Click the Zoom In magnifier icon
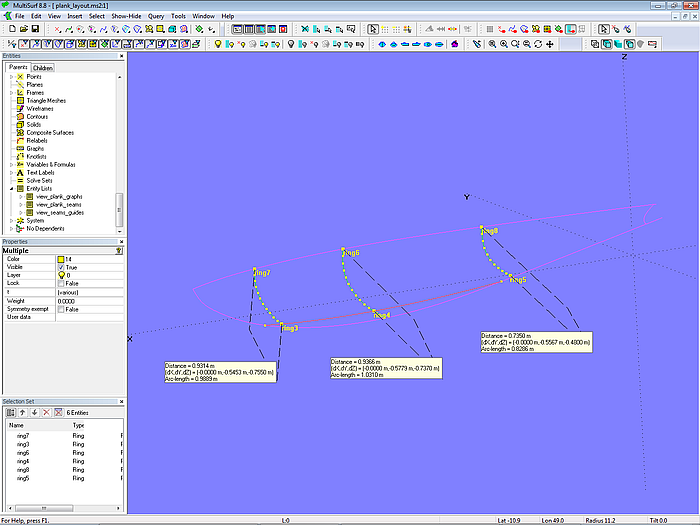 tap(503, 44)
